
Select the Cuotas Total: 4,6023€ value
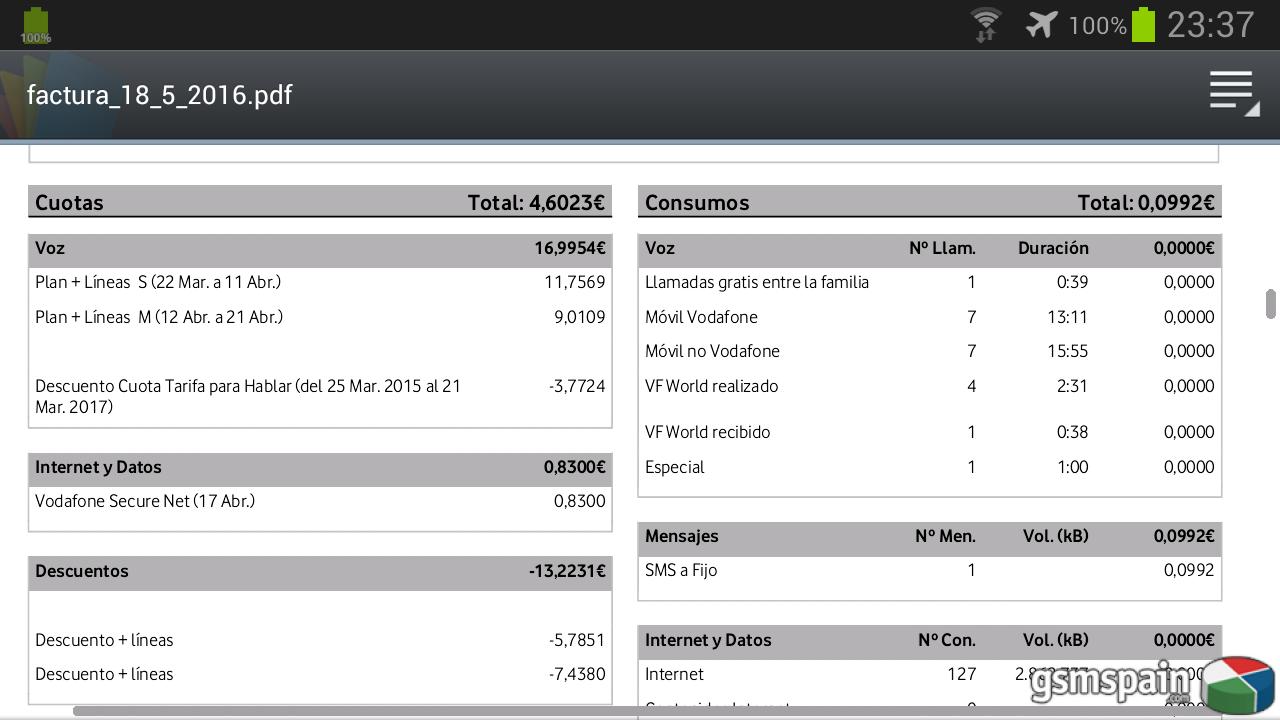(x=536, y=202)
